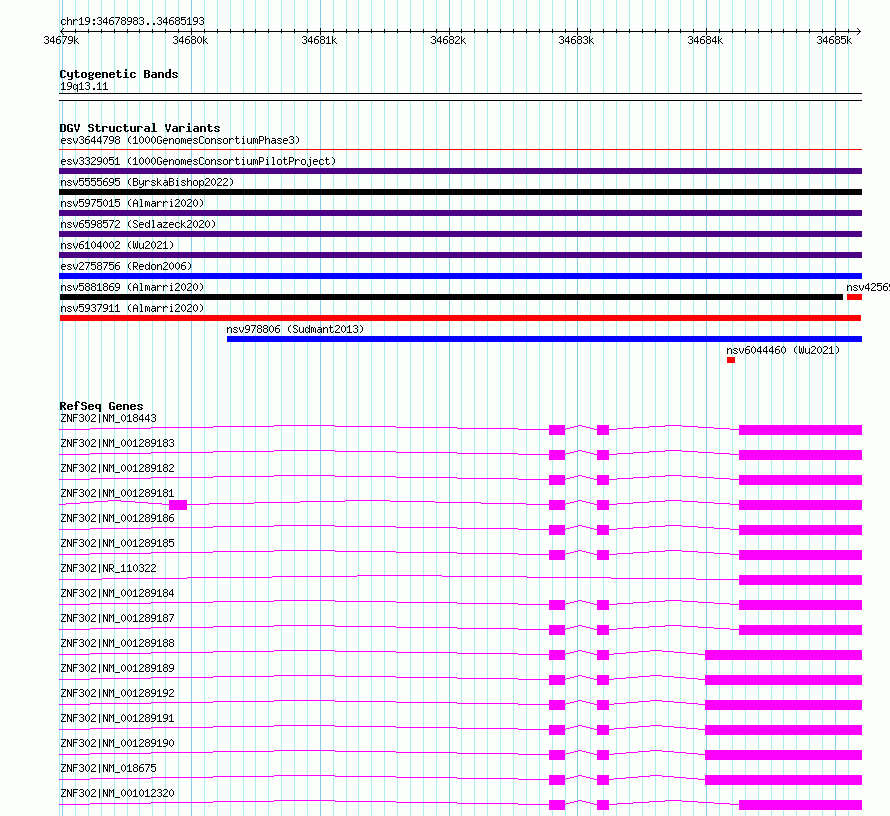Open transcript ZNF302|NM_001289192 label

click(x=117, y=693)
